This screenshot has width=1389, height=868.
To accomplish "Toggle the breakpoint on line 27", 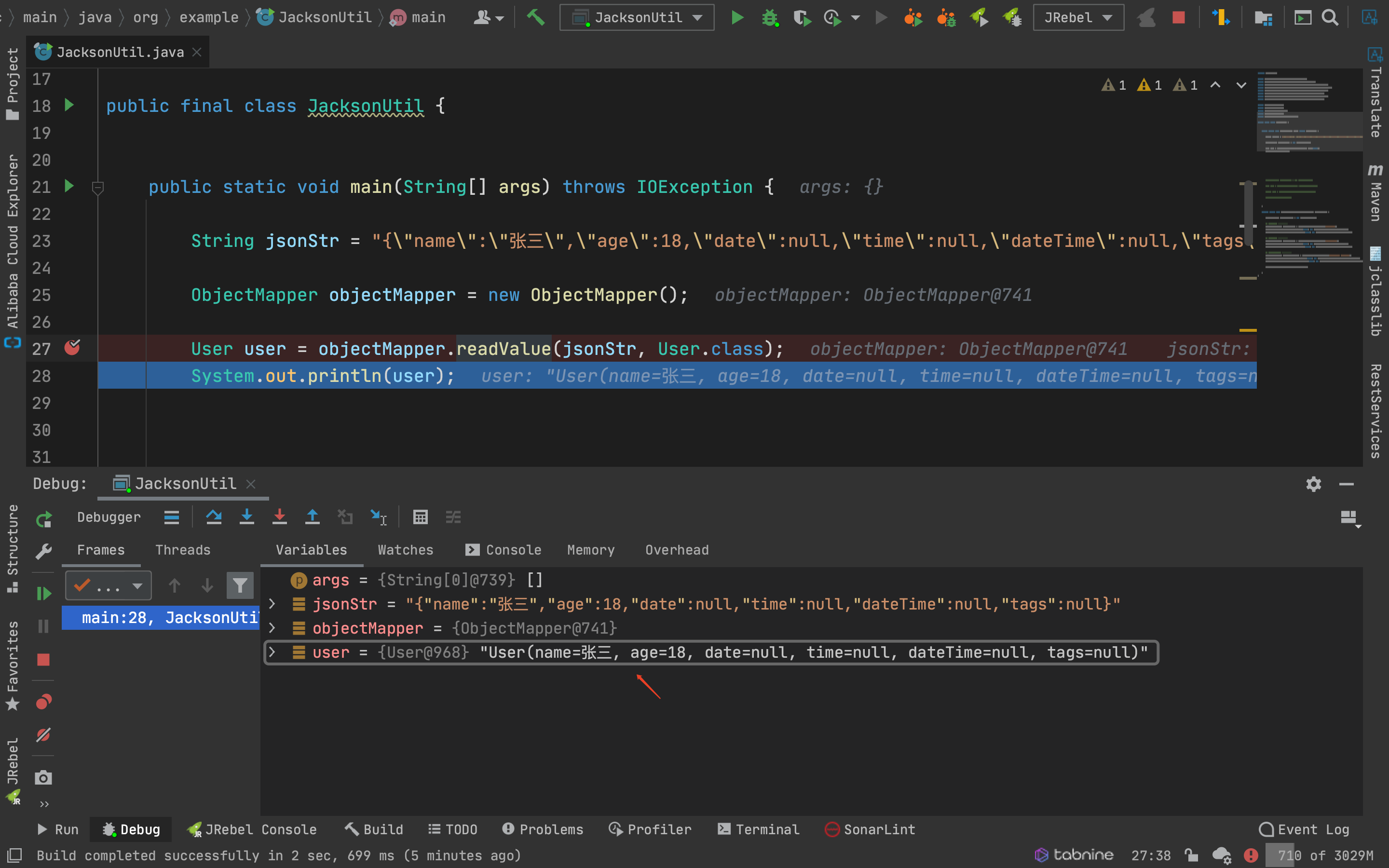I will pos(72,348).
